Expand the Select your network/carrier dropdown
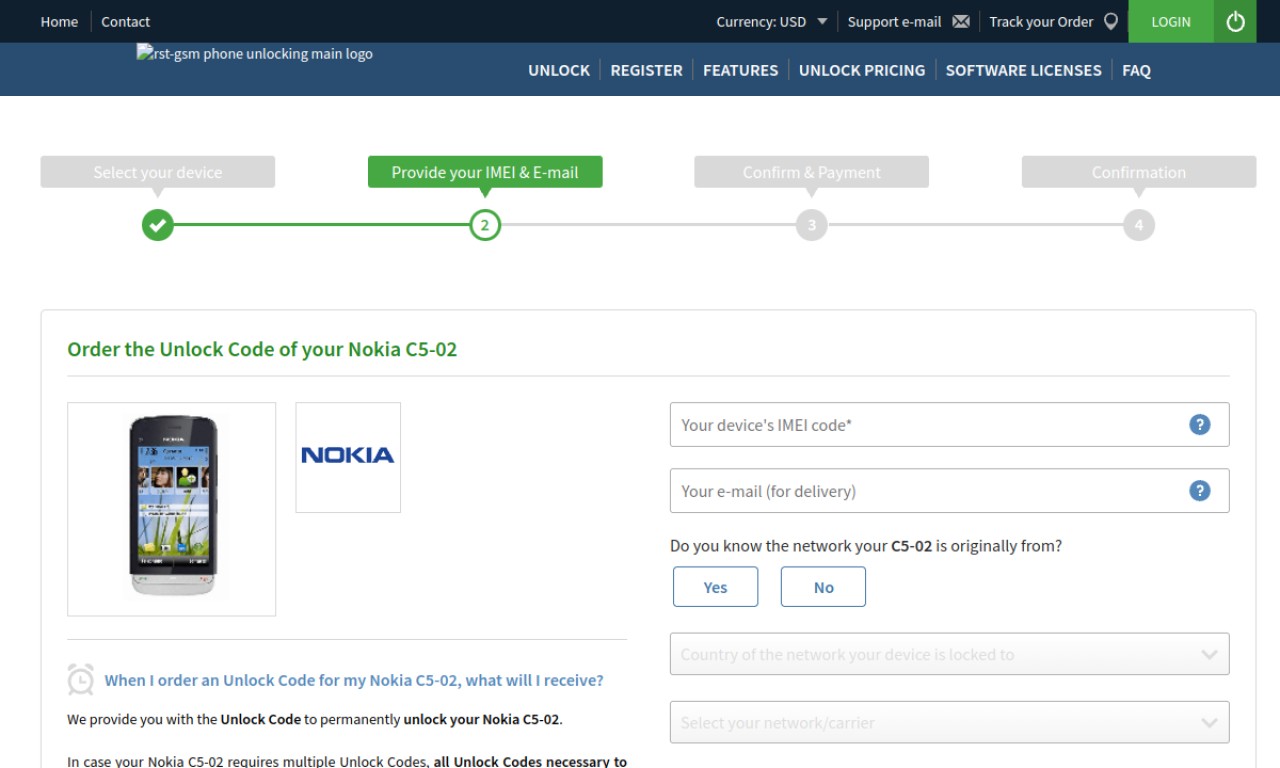This screenshot has width=1280, height=768. (x=949, y=722)
